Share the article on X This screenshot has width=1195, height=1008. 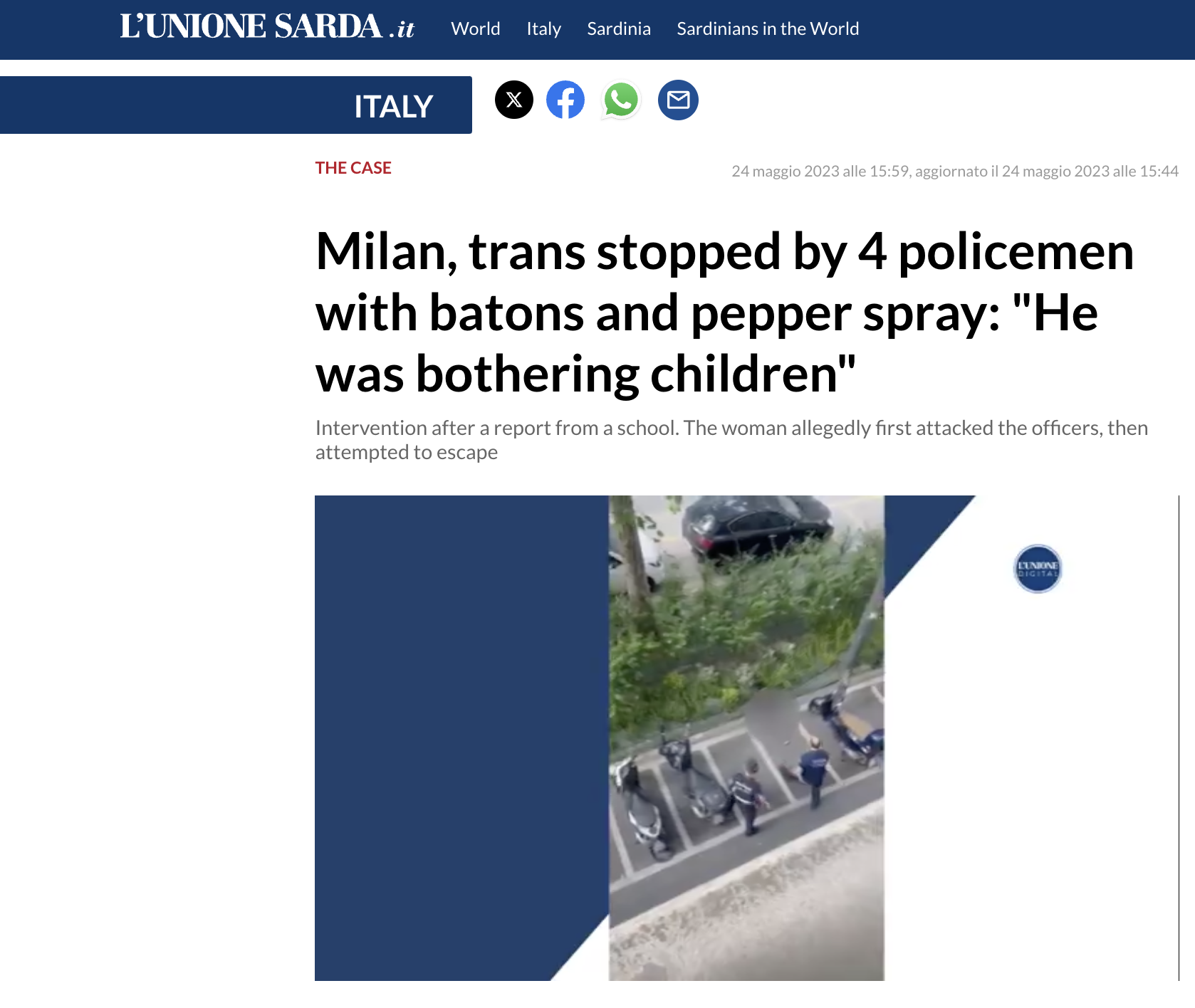click(514, 100)
